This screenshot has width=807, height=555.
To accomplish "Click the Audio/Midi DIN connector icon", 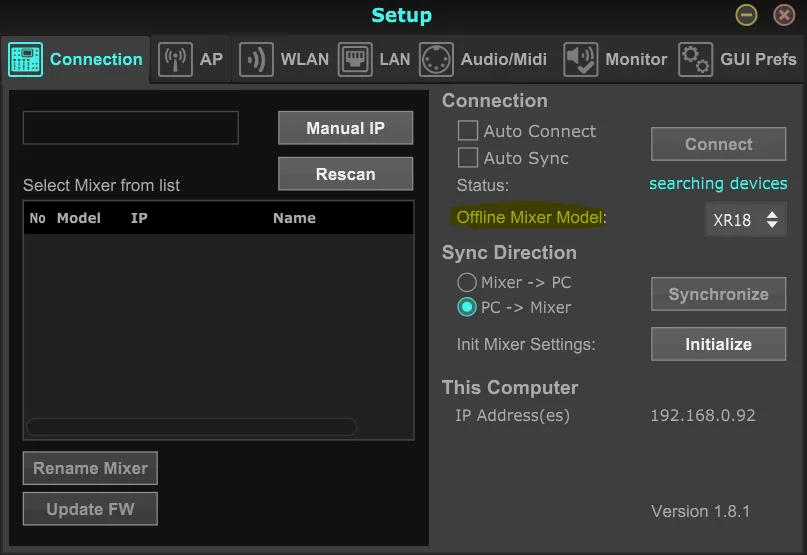I will pyautogui.click(x=436, y=60).
